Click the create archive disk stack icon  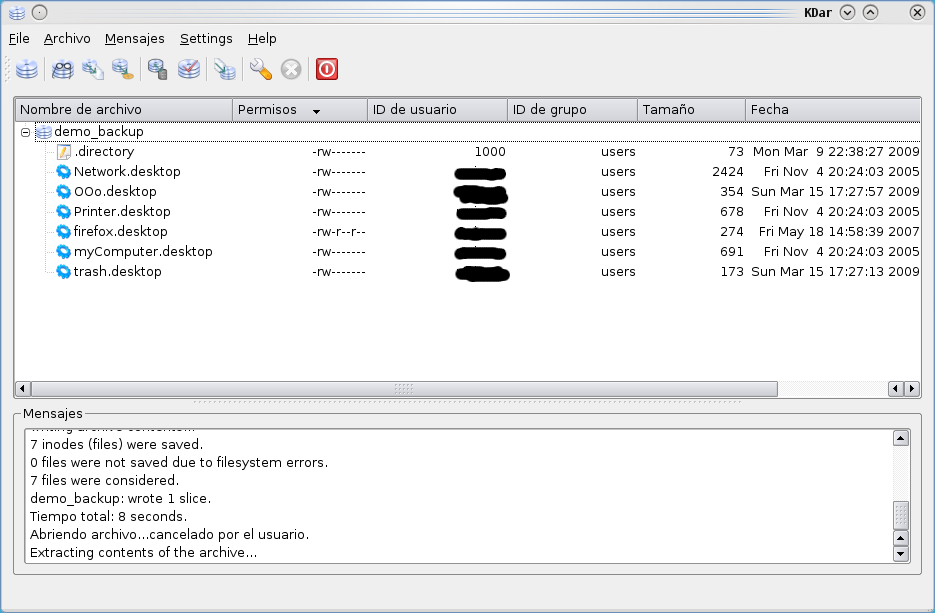[x=27, y=69]
